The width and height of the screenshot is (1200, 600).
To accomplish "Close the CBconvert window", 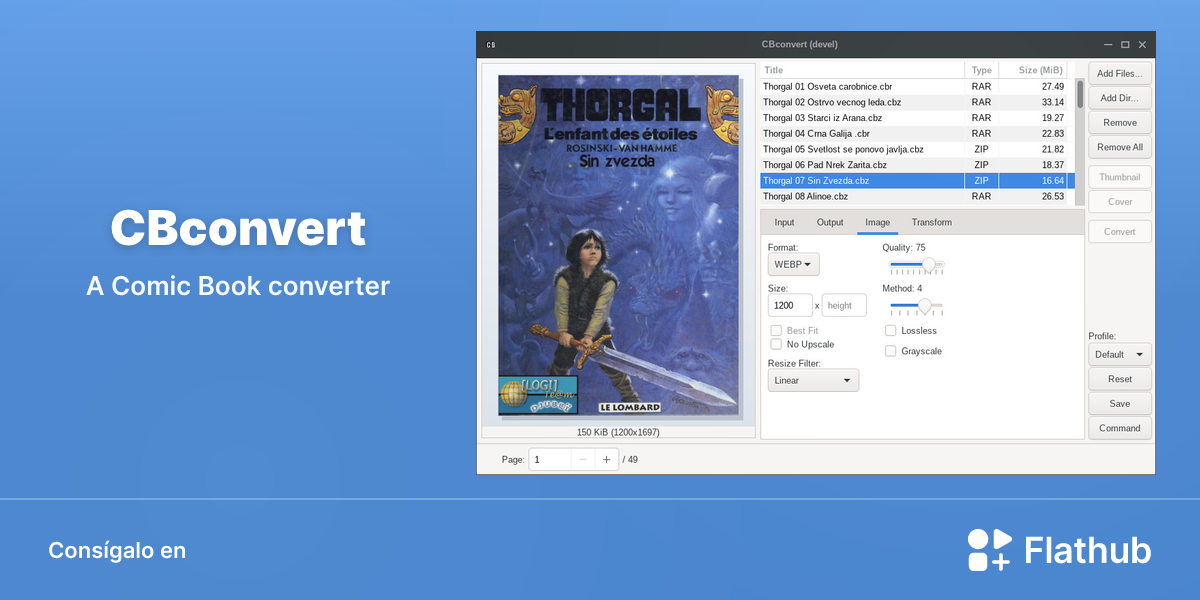I will (1142, 44).
